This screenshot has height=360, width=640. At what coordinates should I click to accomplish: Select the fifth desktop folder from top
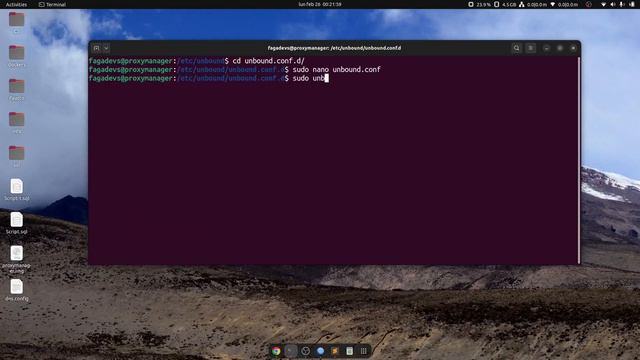pyautogui.click(x=16, y=156)
